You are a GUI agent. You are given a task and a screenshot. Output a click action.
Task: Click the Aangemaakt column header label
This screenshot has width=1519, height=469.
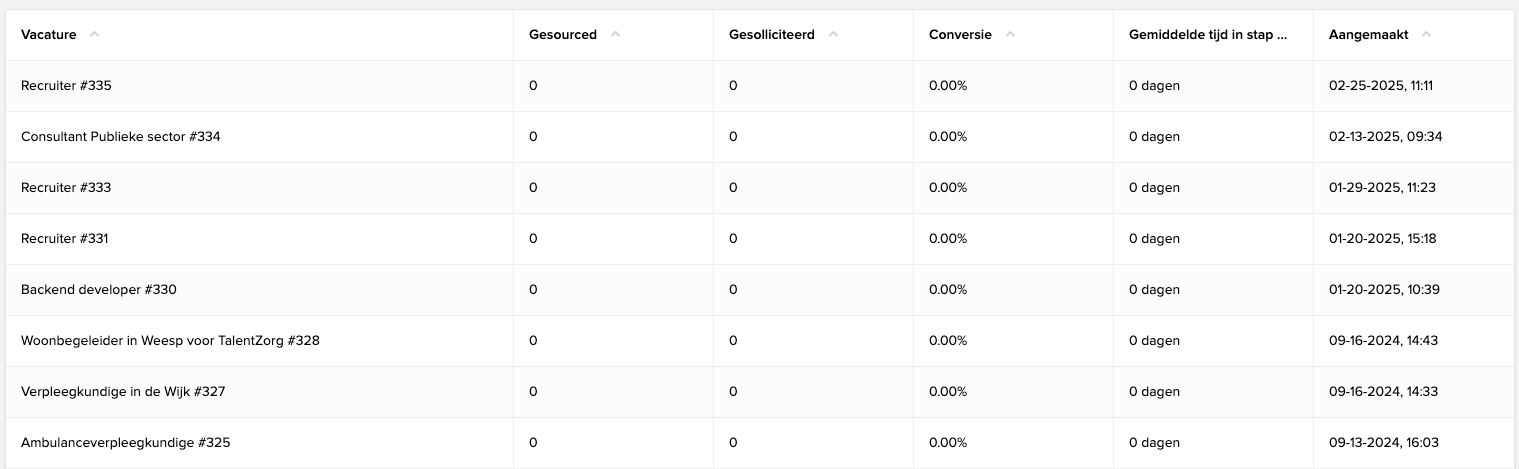click(x=1368, y=35)
